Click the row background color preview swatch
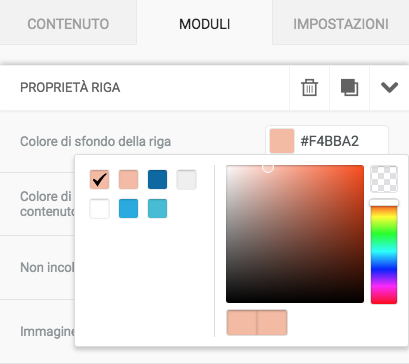The image size is (409, 364). (282, 141)
